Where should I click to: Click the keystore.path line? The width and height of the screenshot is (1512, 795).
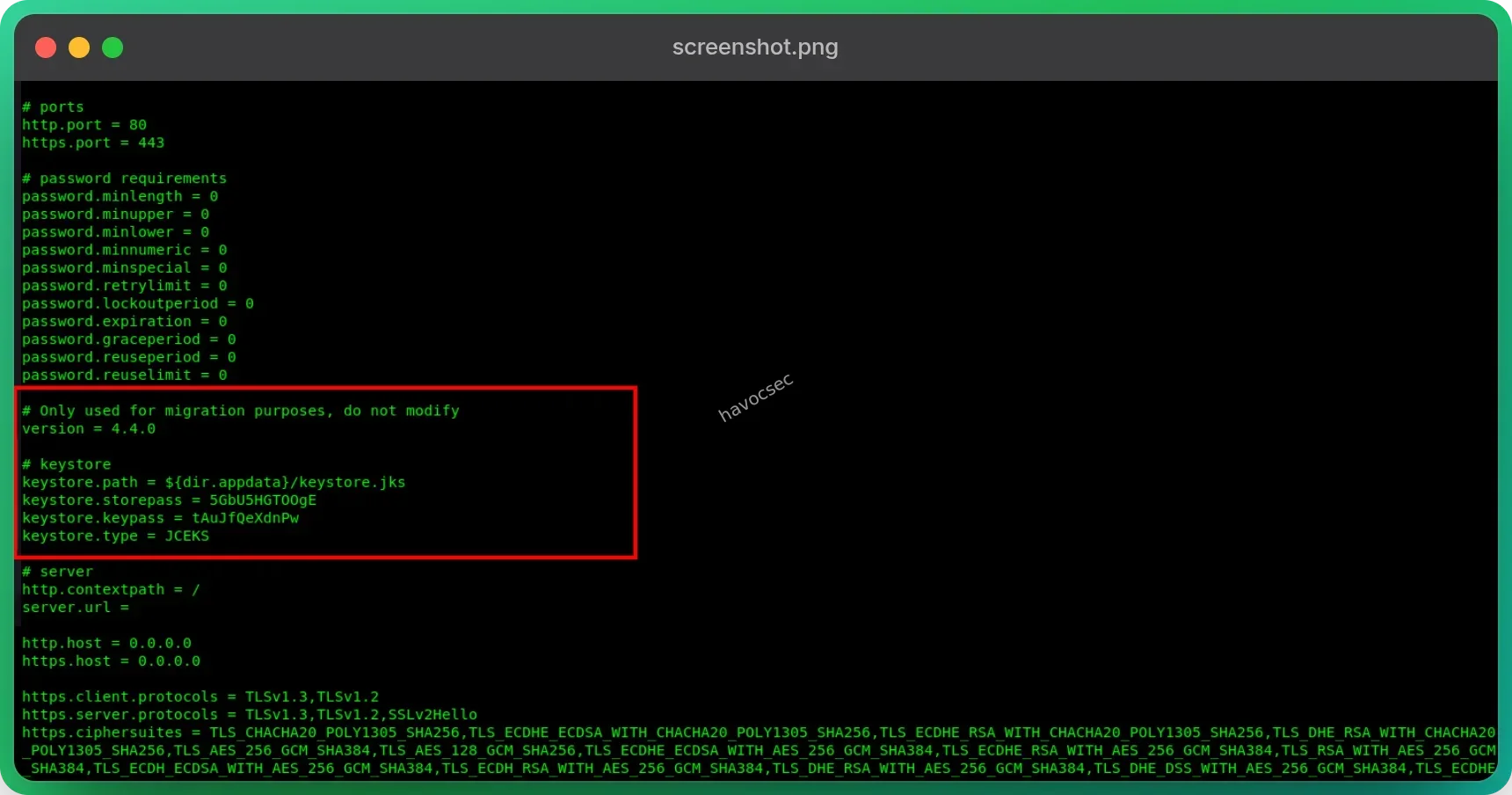coord(214,483)
